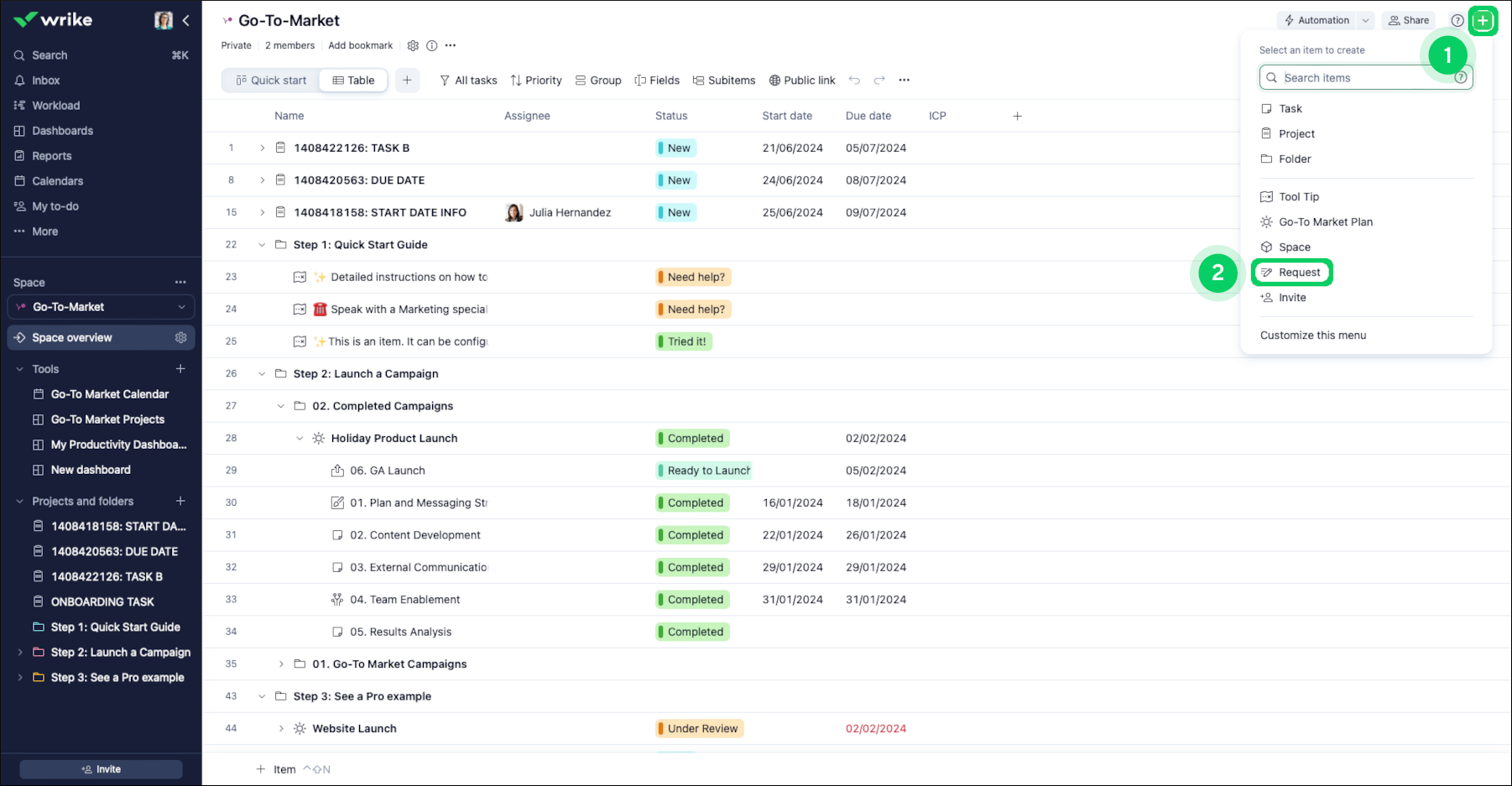Open Space overview settings gear

click(180, 338)
